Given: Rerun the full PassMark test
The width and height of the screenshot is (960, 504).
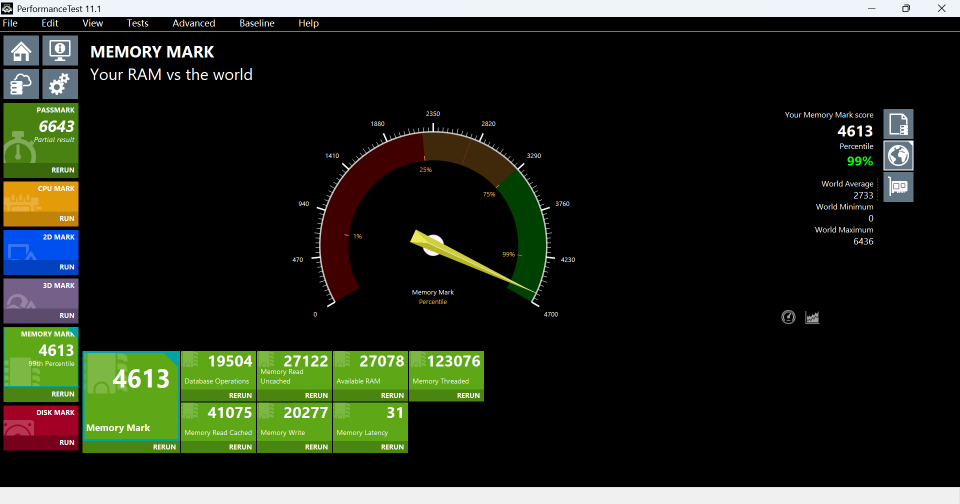Looking at the screenshot, I should [x=62, y=170].
